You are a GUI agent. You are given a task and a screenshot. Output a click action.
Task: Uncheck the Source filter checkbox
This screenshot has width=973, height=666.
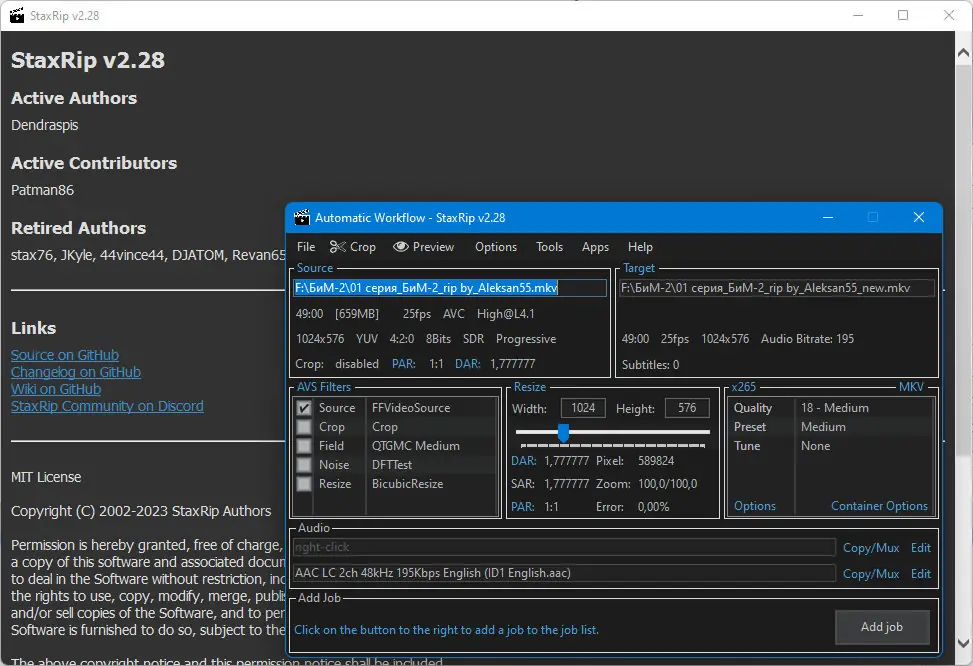(304, 408)
